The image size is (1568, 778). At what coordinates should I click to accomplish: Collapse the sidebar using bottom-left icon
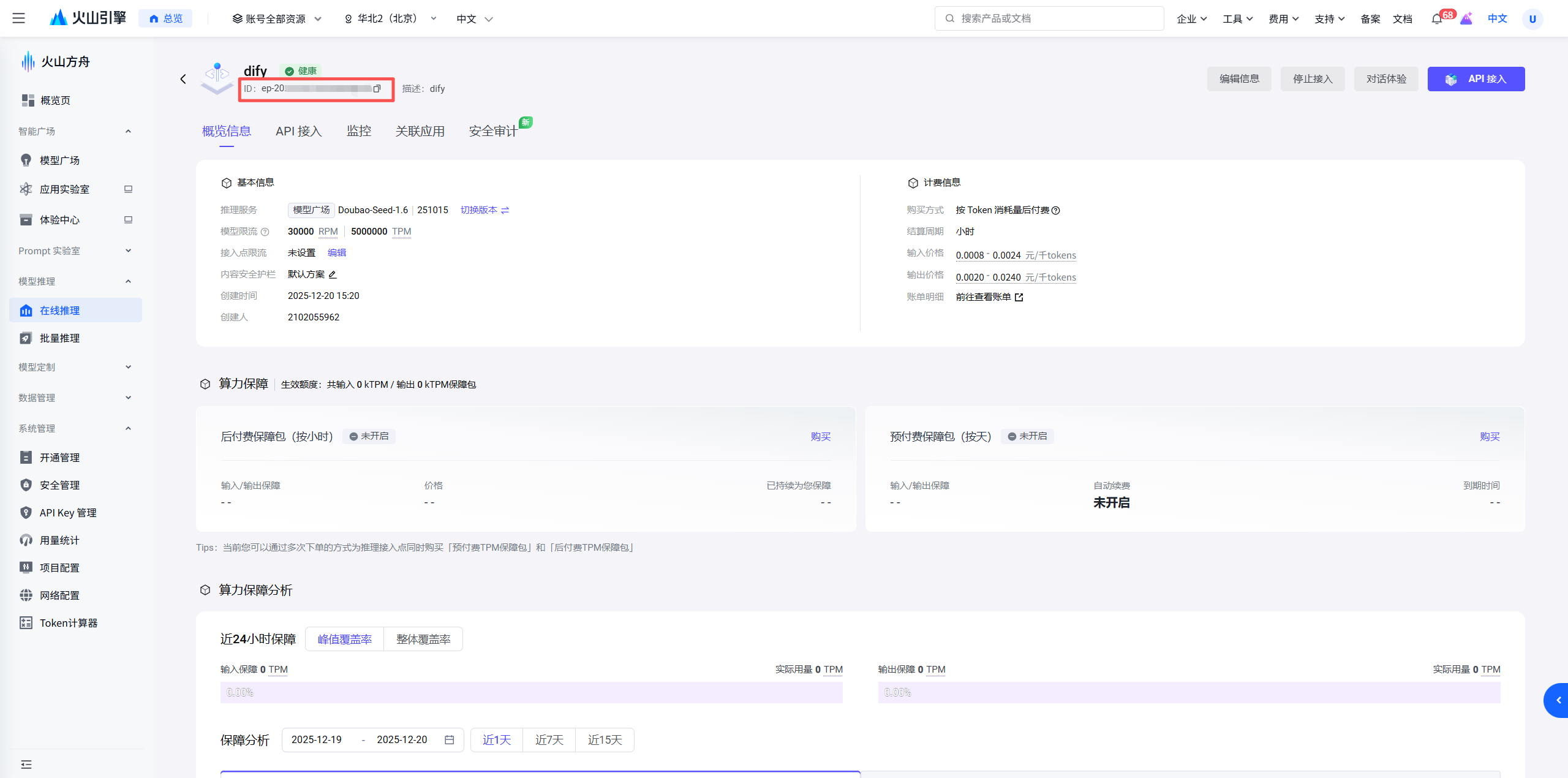pyautogui.click(x=26, y=764)
